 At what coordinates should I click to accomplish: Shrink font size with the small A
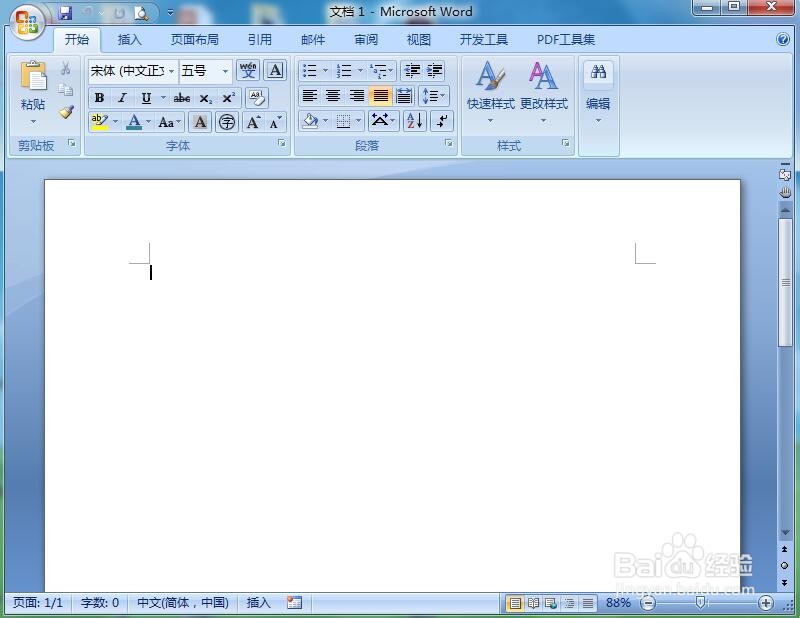(276, 122)
